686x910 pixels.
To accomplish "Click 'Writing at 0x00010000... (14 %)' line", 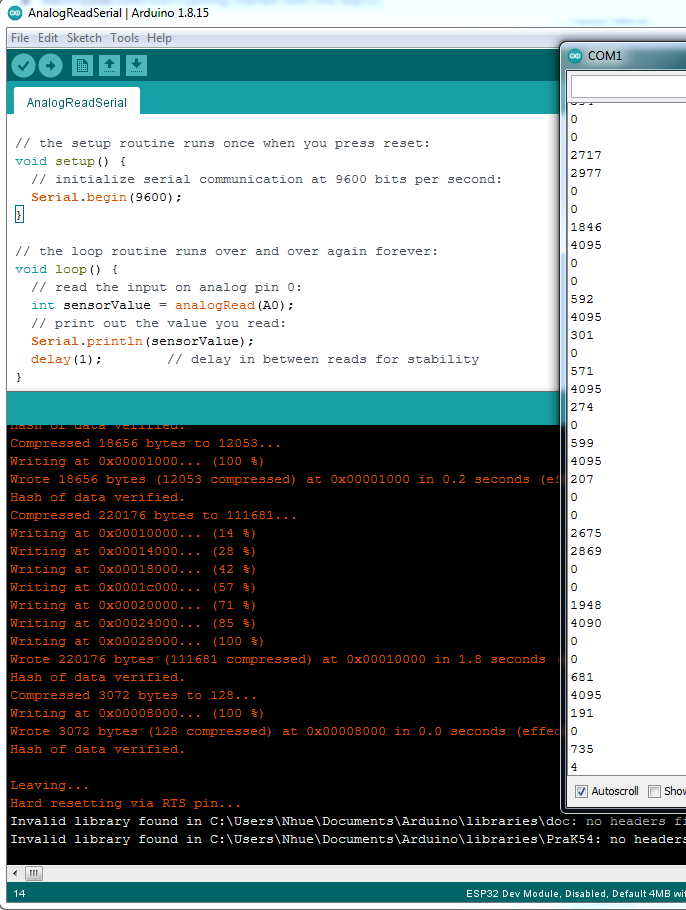I will pyautogui.click(x=133, y=533).
